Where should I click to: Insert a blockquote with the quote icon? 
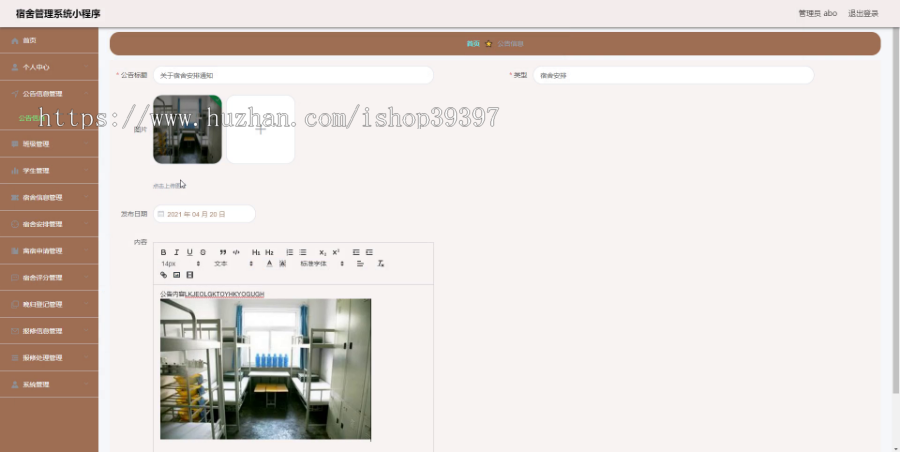(x=223, y=252)
